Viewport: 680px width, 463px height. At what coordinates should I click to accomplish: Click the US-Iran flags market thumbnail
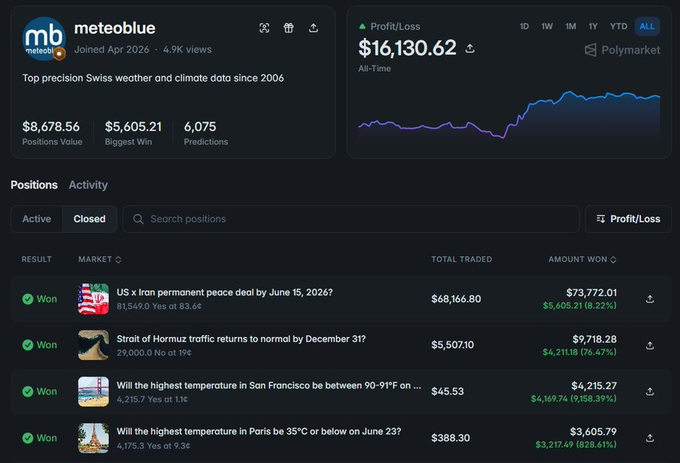coord(93,299)
